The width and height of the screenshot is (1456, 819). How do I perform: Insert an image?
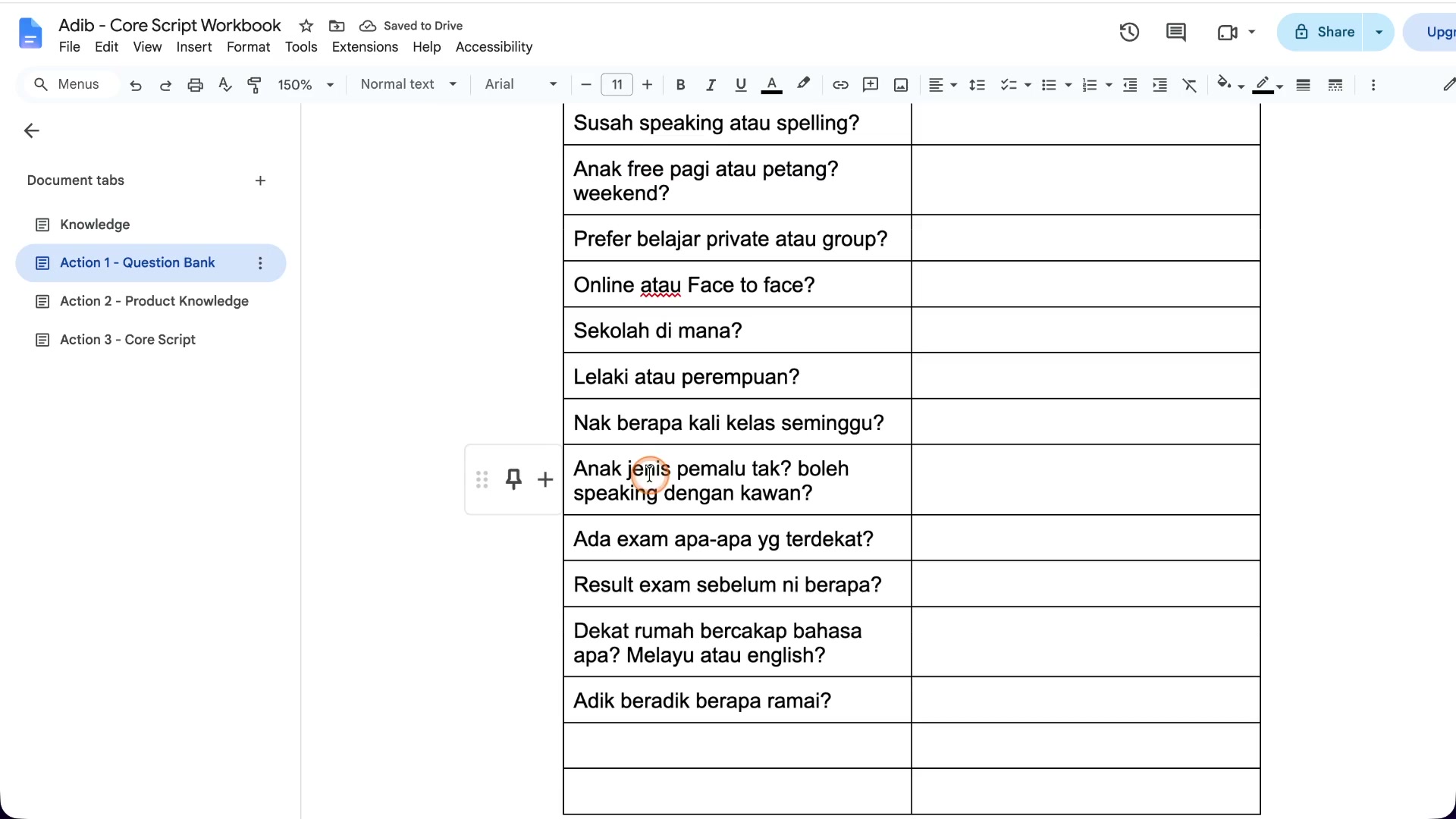[x=901, y=85]
